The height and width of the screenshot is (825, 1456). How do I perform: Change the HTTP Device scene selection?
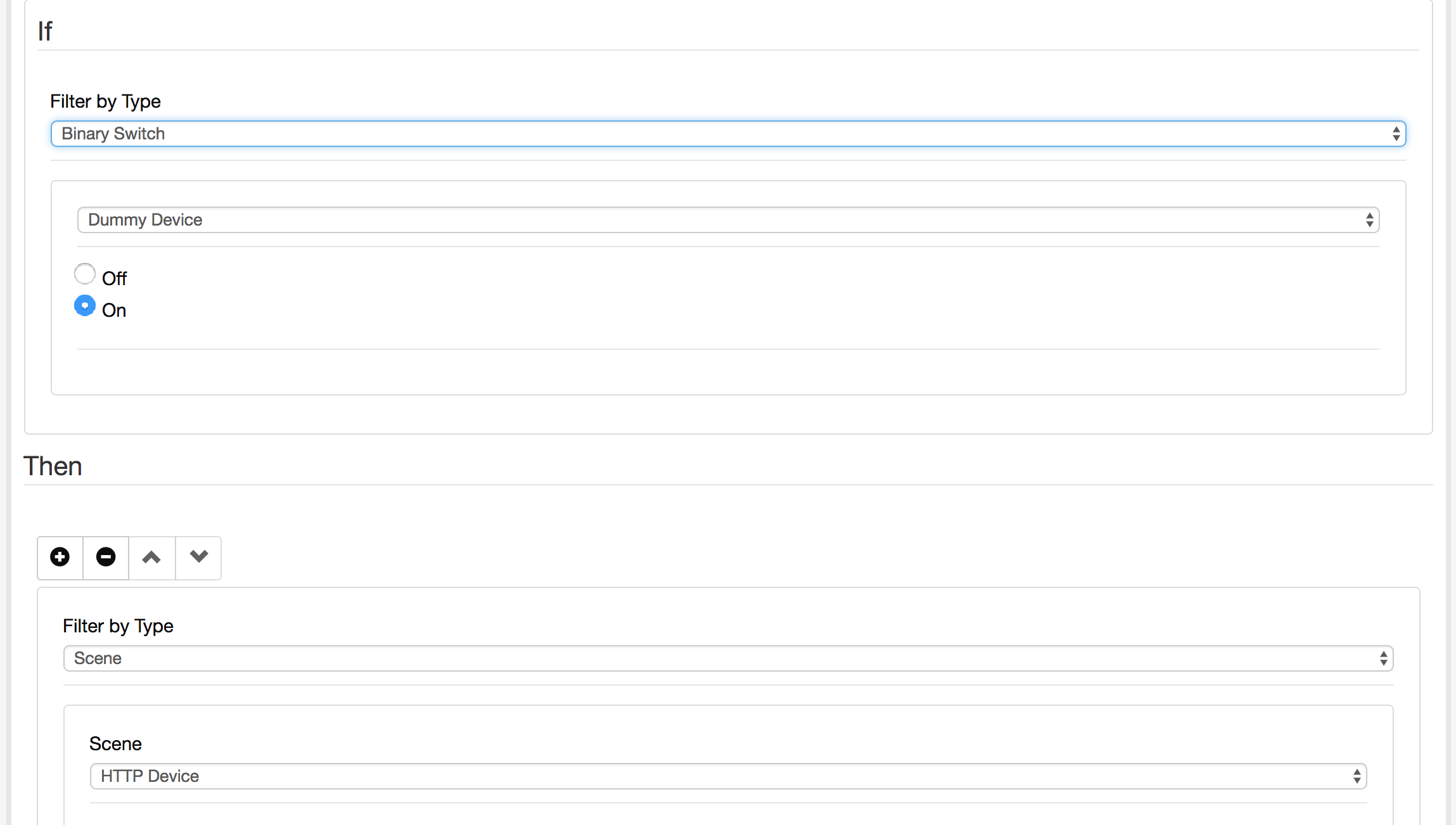tap(728, 776)
